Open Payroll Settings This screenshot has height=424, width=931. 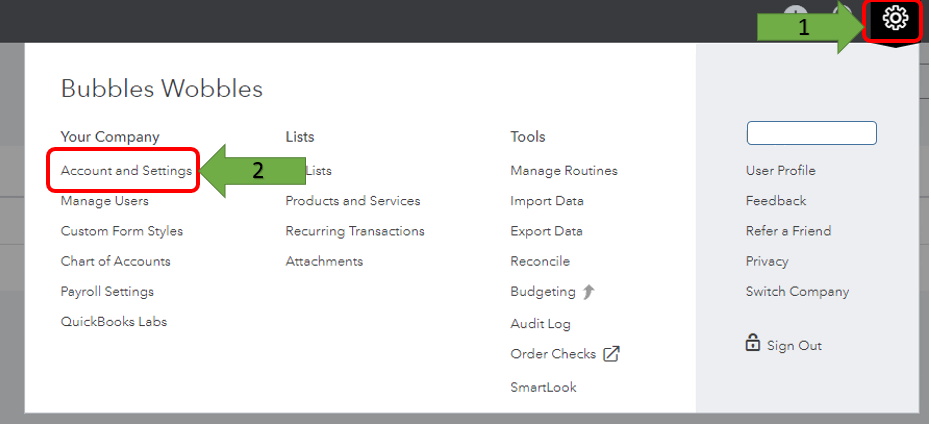pyautogui.click(x=107, y=292)
